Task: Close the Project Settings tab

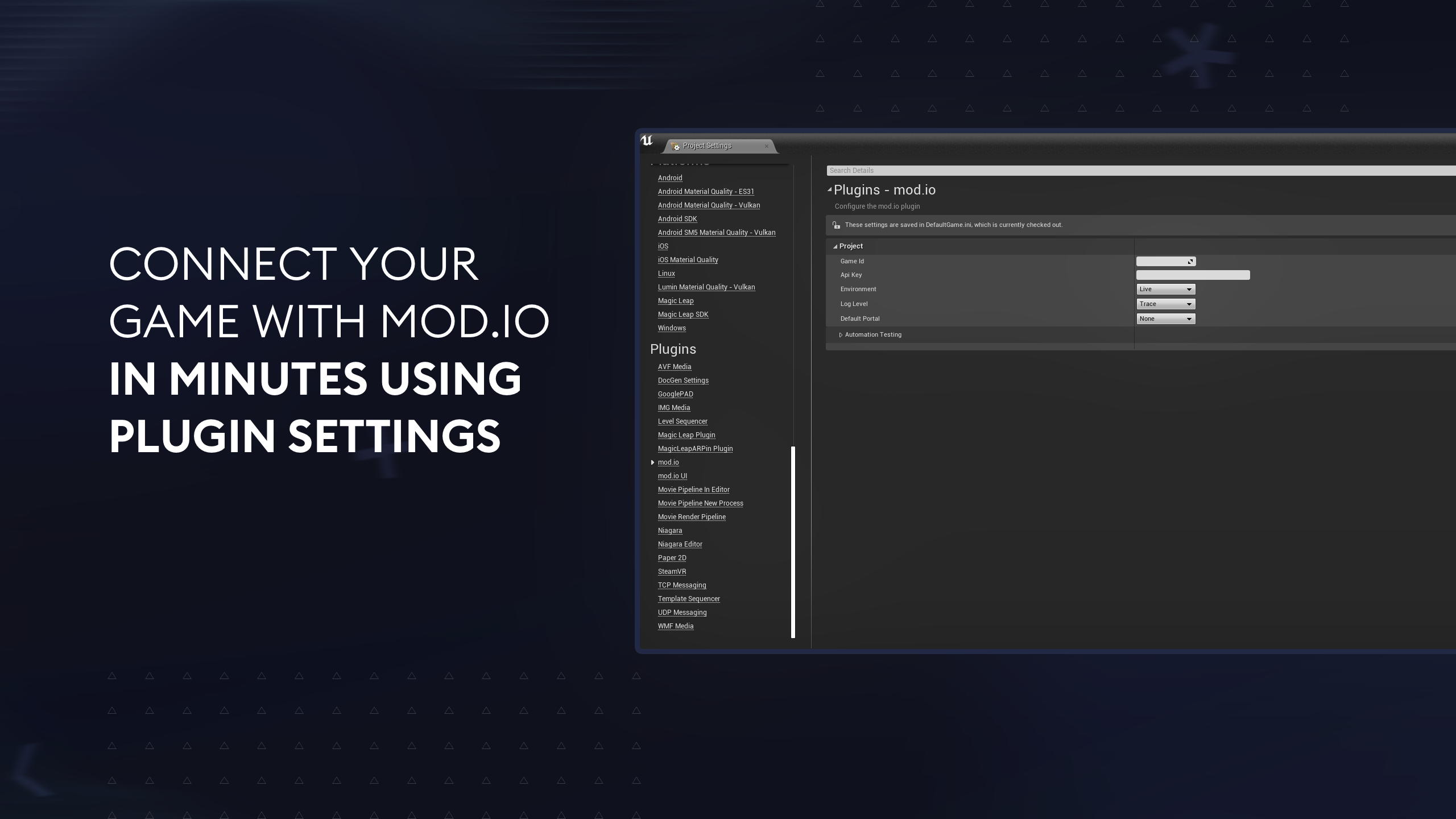Action: 766,146
